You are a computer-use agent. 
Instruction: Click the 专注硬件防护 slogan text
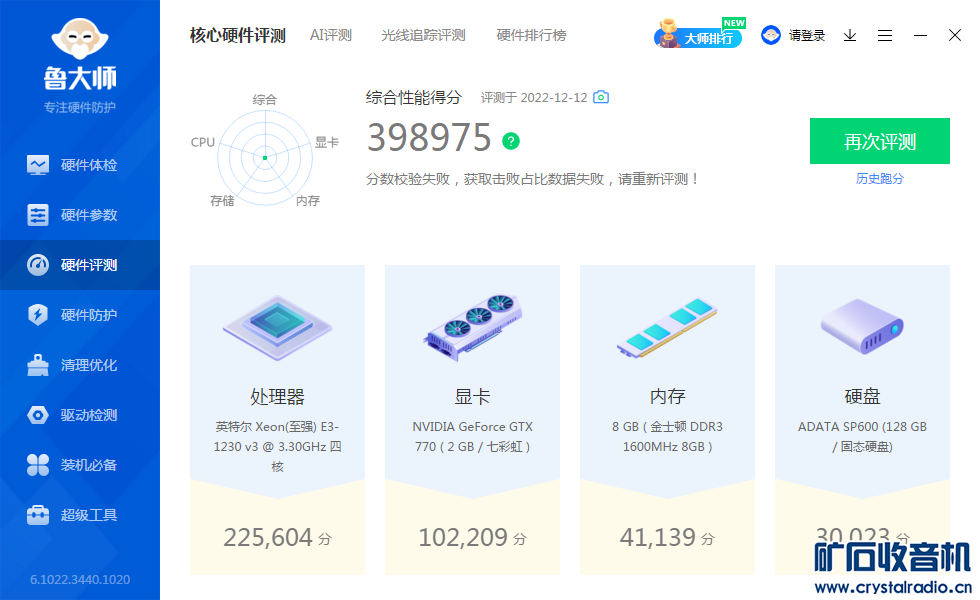80,108
